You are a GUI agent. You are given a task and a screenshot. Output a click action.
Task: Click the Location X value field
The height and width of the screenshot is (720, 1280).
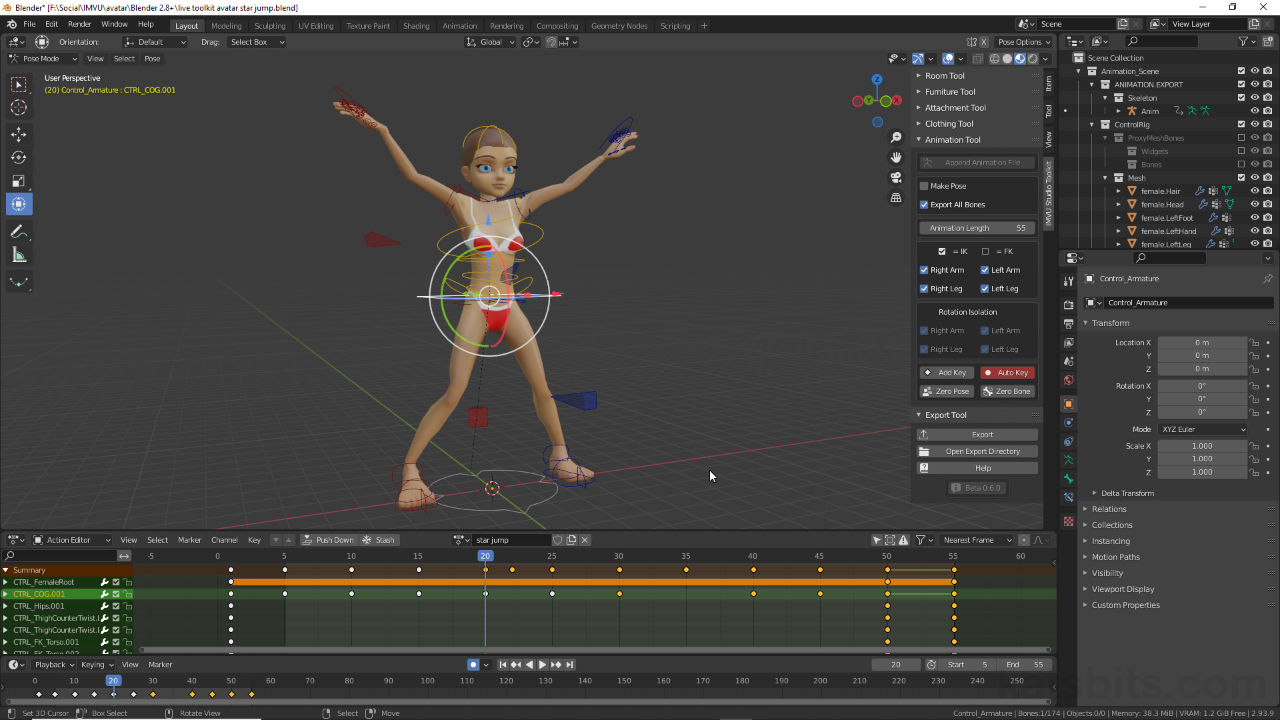point(1202,342)
